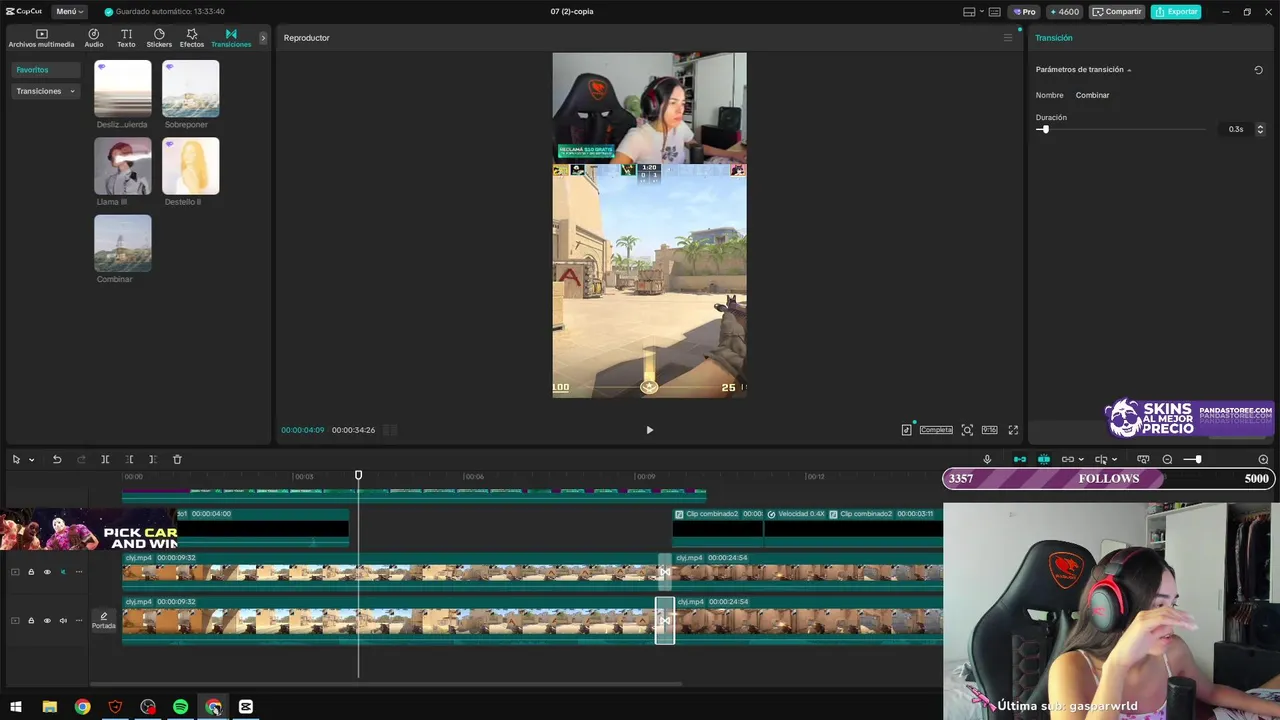Click the 0.3s duration field
This screenshot has width=1280, height=720.
pyautogui.click(x=1236, y=130)
